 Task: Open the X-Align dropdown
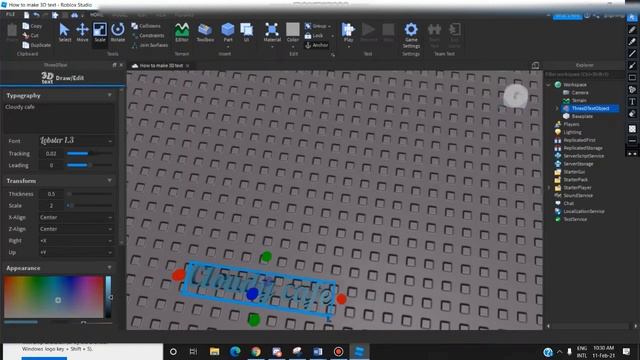76,217
